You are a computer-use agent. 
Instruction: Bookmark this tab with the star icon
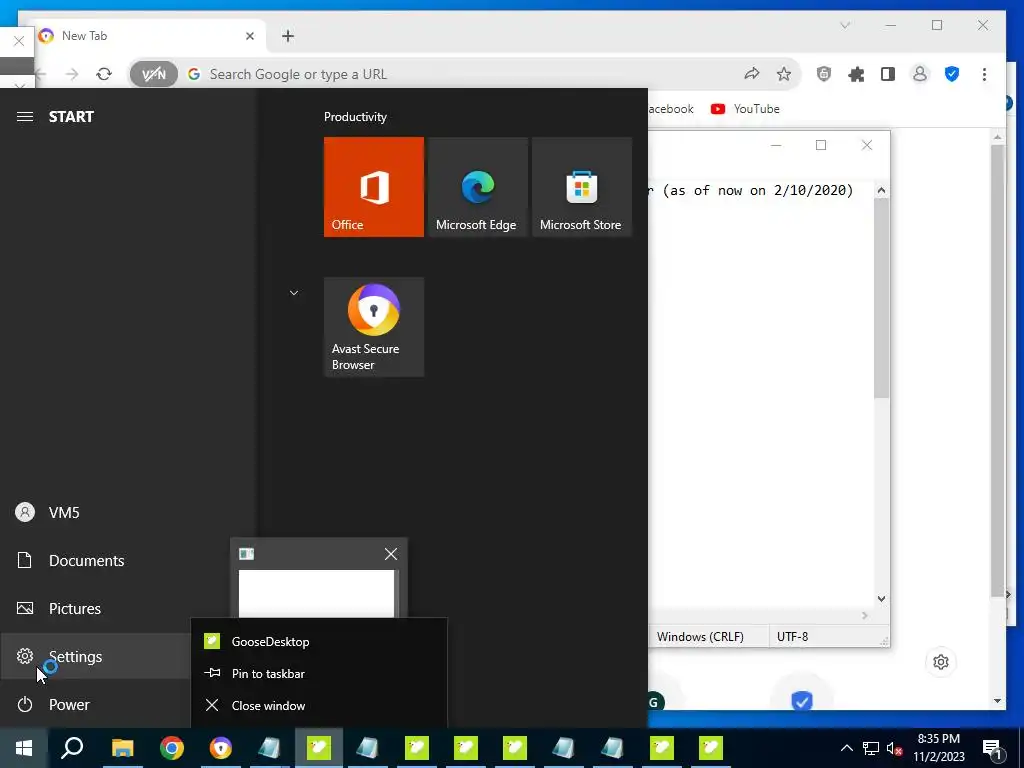click(x=784, y=74)
